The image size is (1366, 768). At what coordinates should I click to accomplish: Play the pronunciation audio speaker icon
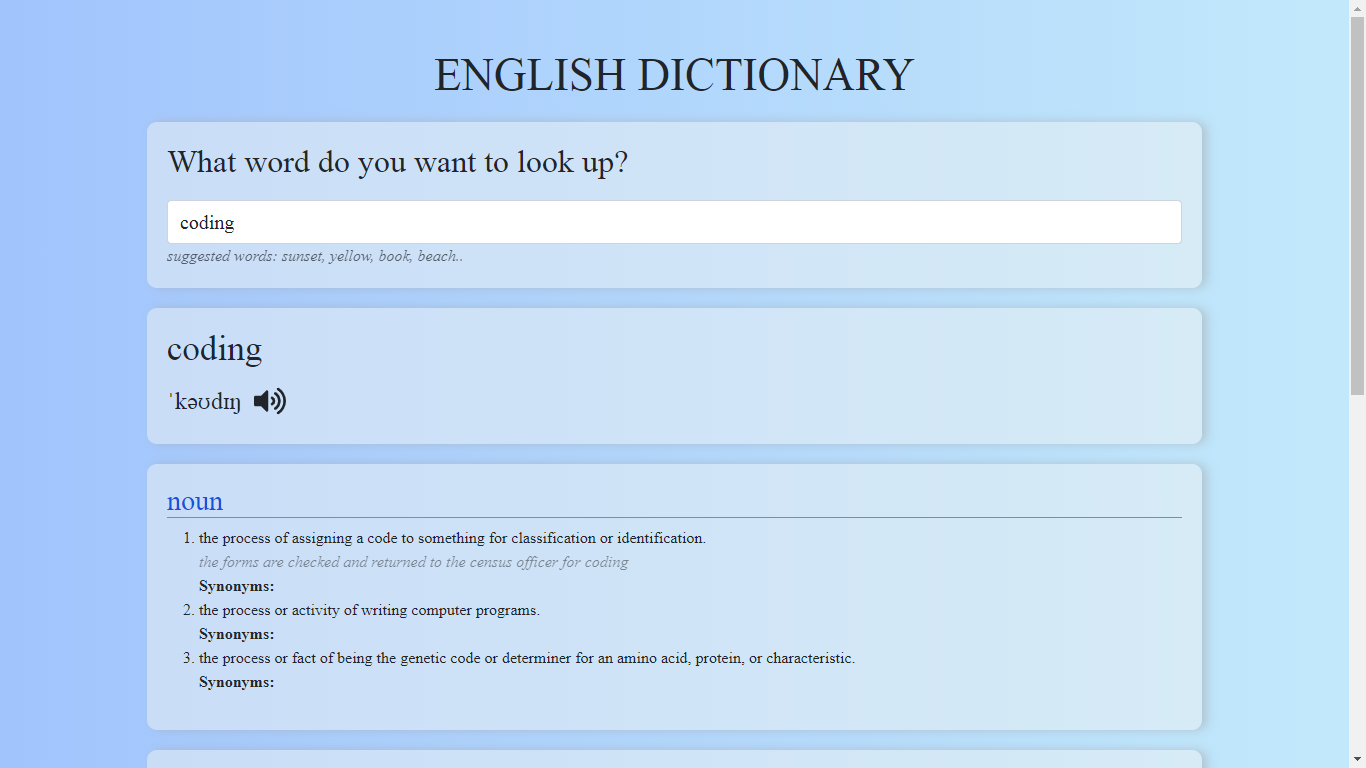point(269,401)
